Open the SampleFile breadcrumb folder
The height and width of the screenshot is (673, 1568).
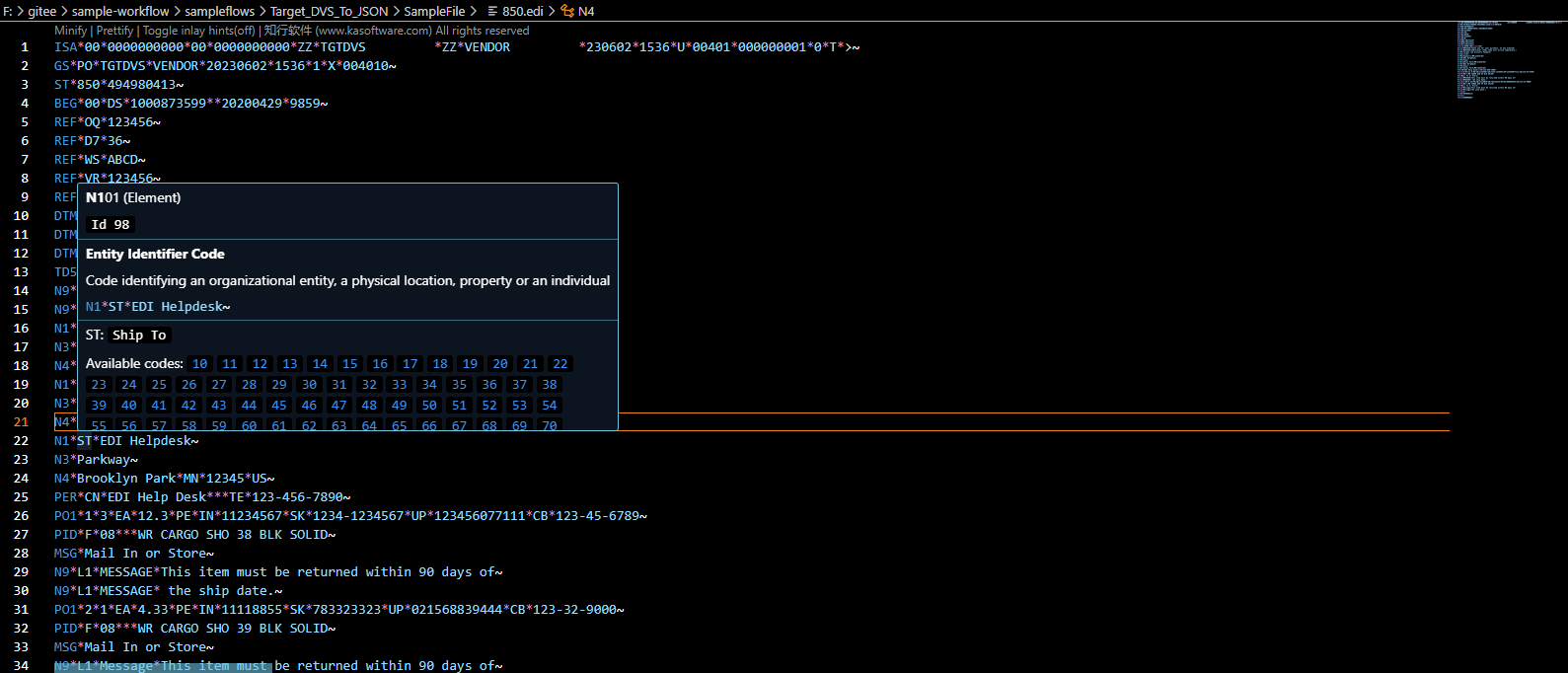[x=434, y=11]
